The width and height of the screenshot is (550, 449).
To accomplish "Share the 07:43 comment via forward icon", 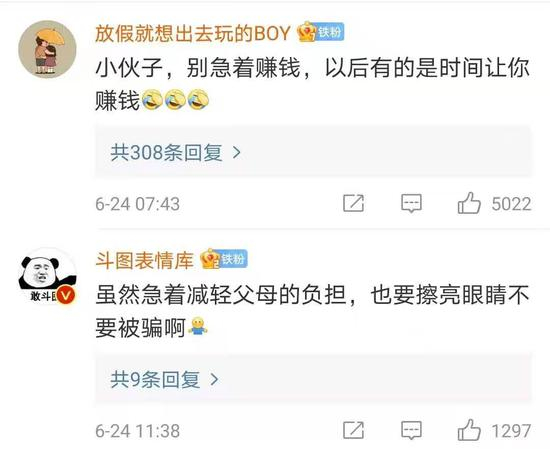I will point(353,203).
